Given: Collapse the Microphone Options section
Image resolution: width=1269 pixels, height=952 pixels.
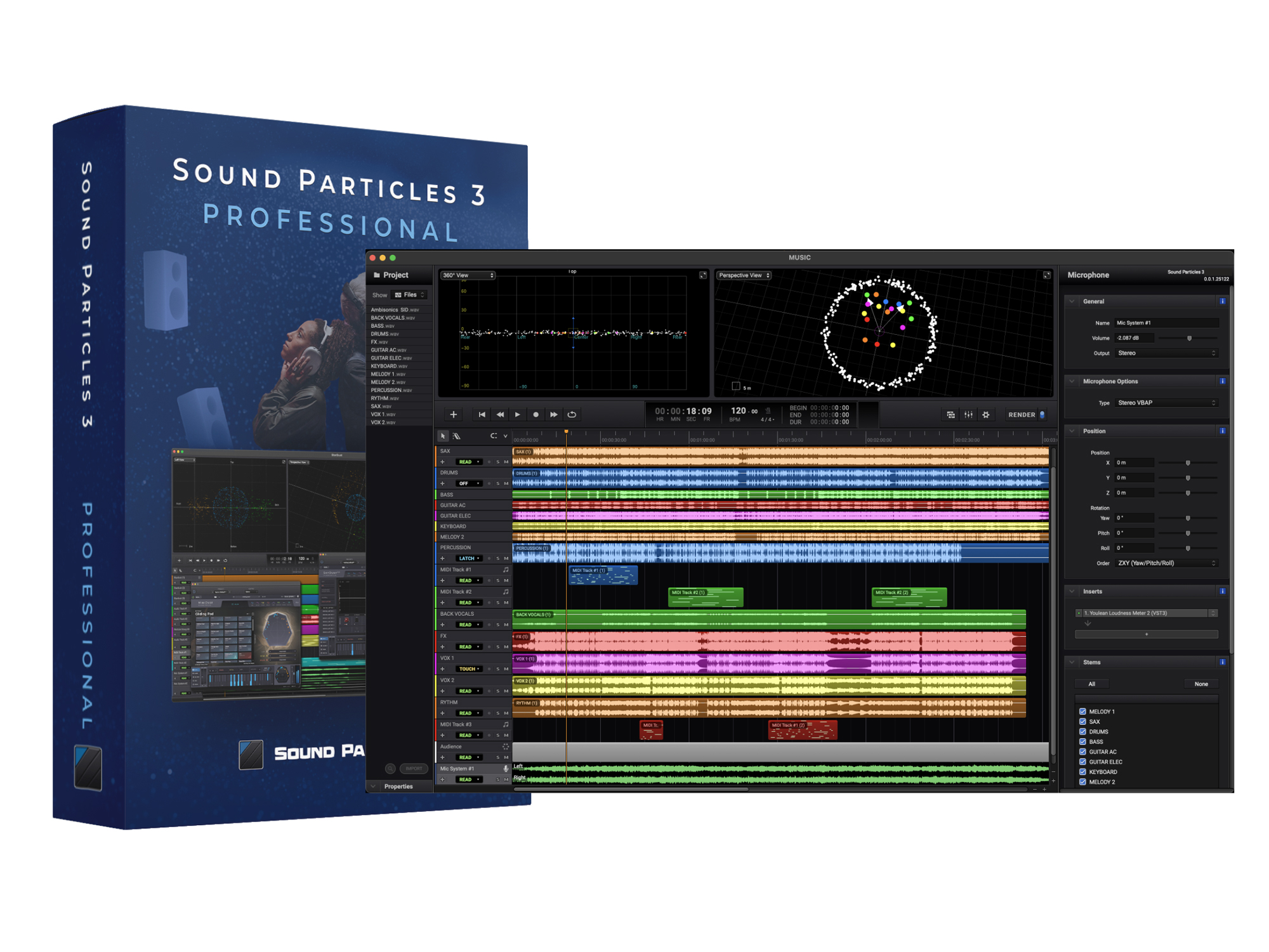Looking at the screenshot, I should 1073,381.
